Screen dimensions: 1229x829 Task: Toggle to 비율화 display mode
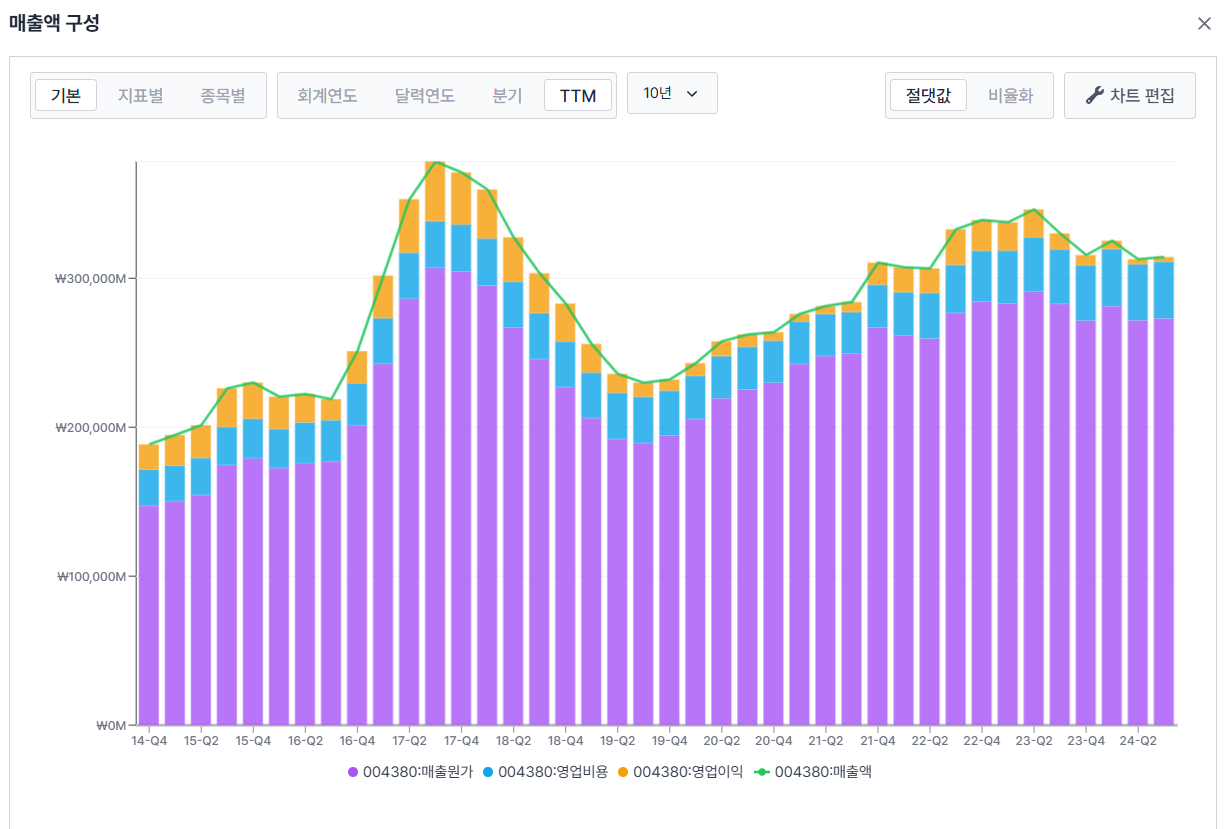point(1010,96)
